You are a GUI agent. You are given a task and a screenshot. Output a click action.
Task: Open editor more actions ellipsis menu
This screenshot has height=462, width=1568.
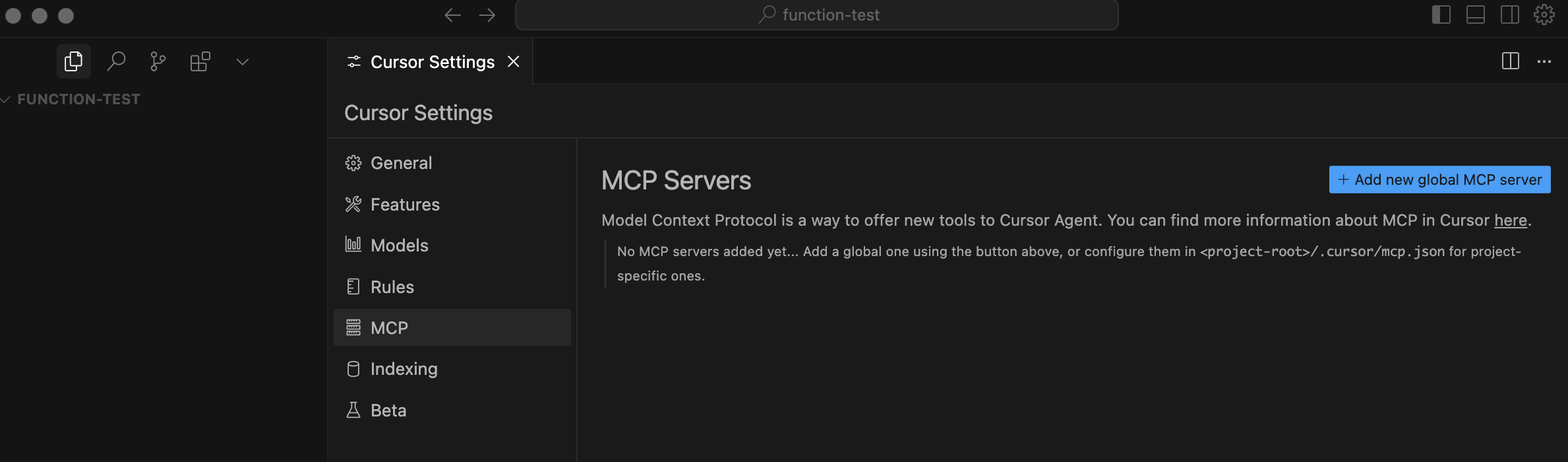[x=1544, y=61]
